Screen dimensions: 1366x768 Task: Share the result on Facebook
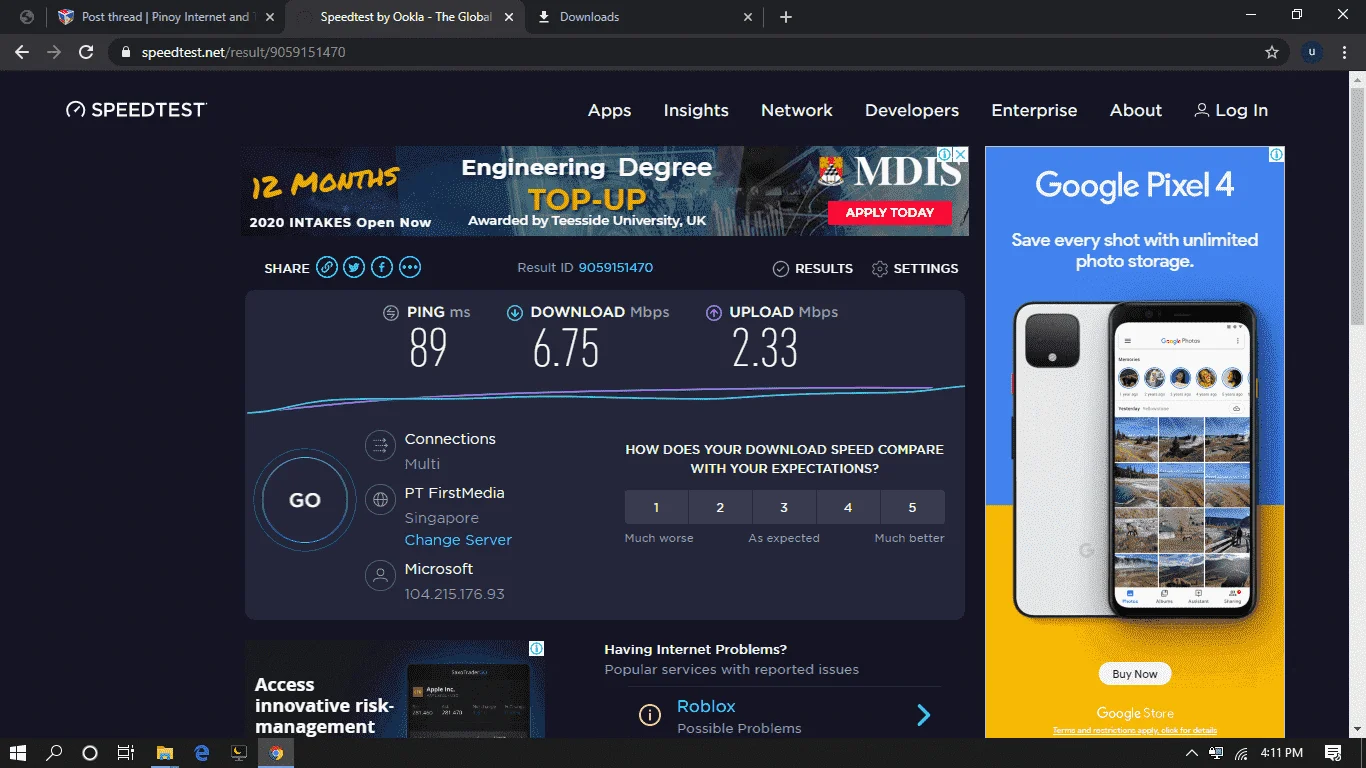coord(382,268)
